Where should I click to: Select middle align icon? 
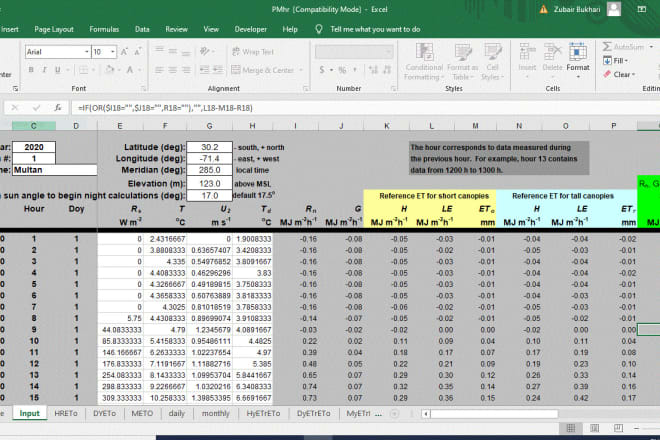[x=173, y=51]
